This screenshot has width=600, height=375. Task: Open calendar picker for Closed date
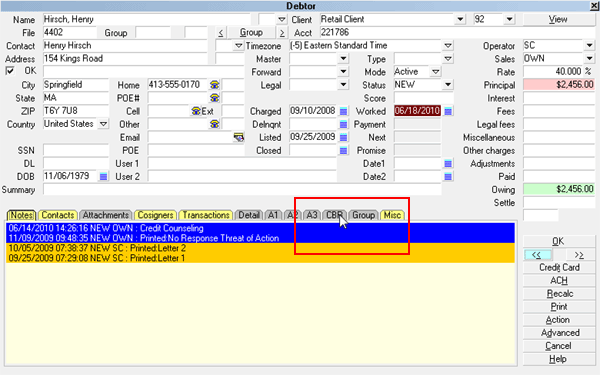coord(343,150)
